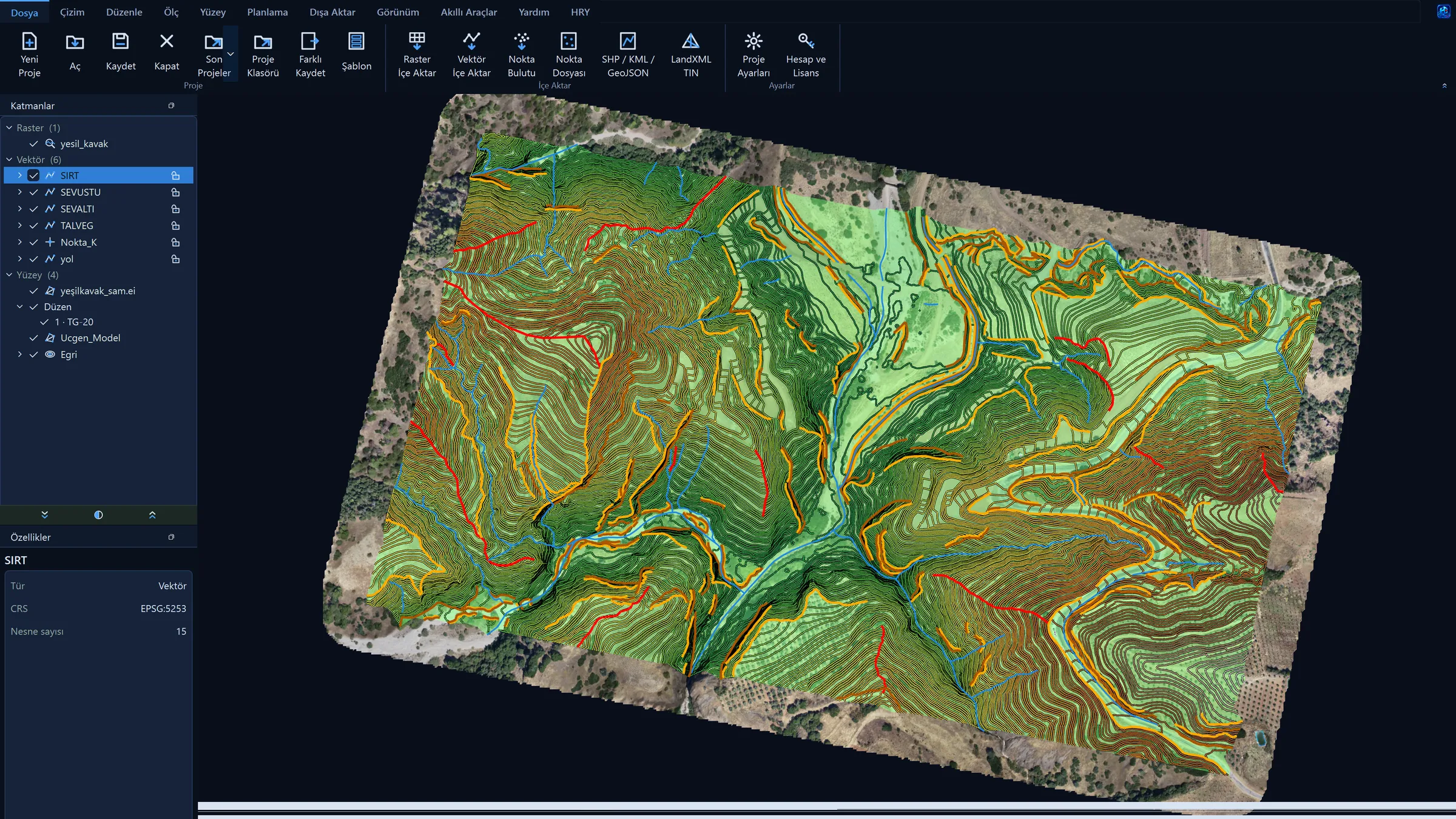Click the layer opacity half-circle control
This screenshot has height=819, width=1456.
98,515
